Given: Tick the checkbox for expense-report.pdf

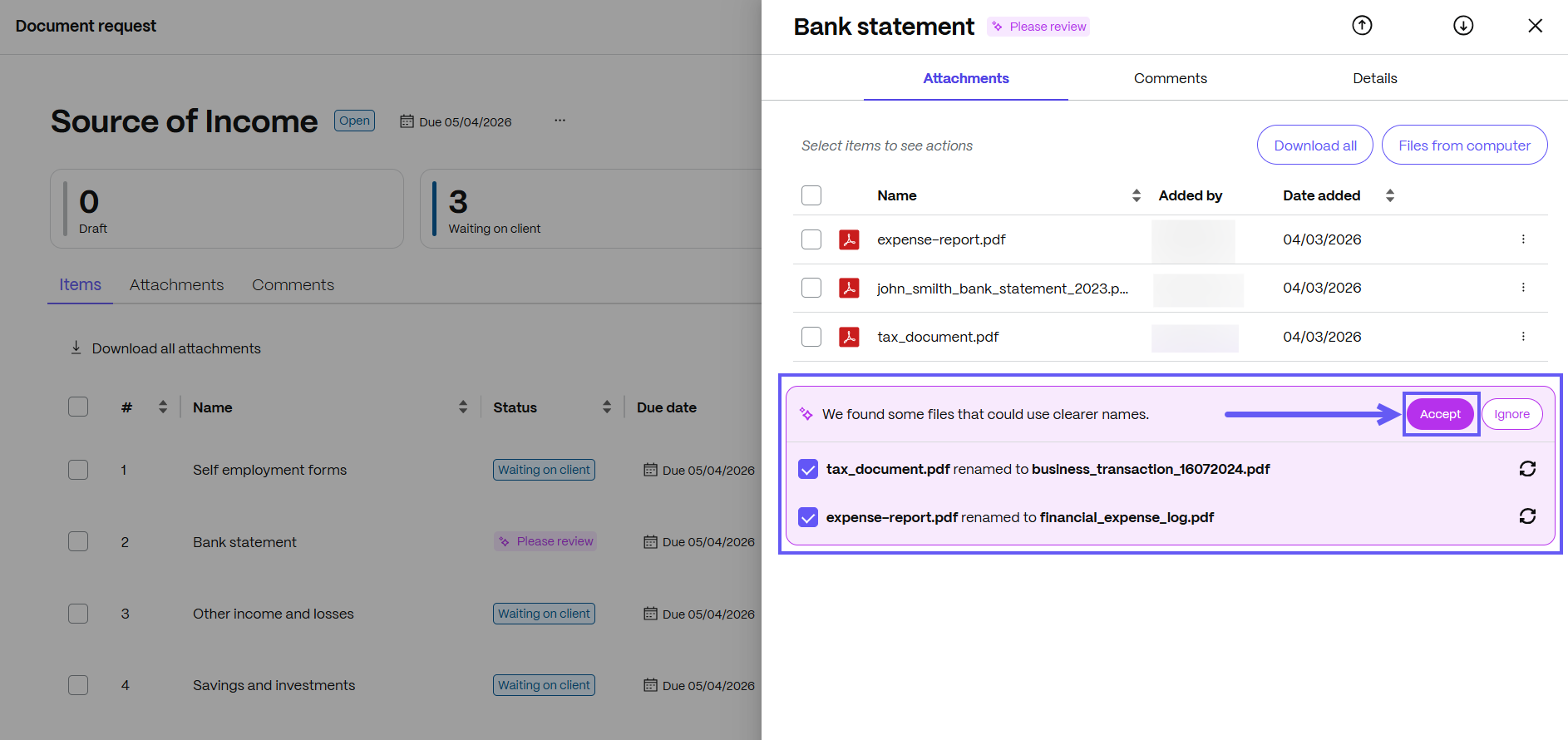Looking at the screenshot, I should (811, 239).
